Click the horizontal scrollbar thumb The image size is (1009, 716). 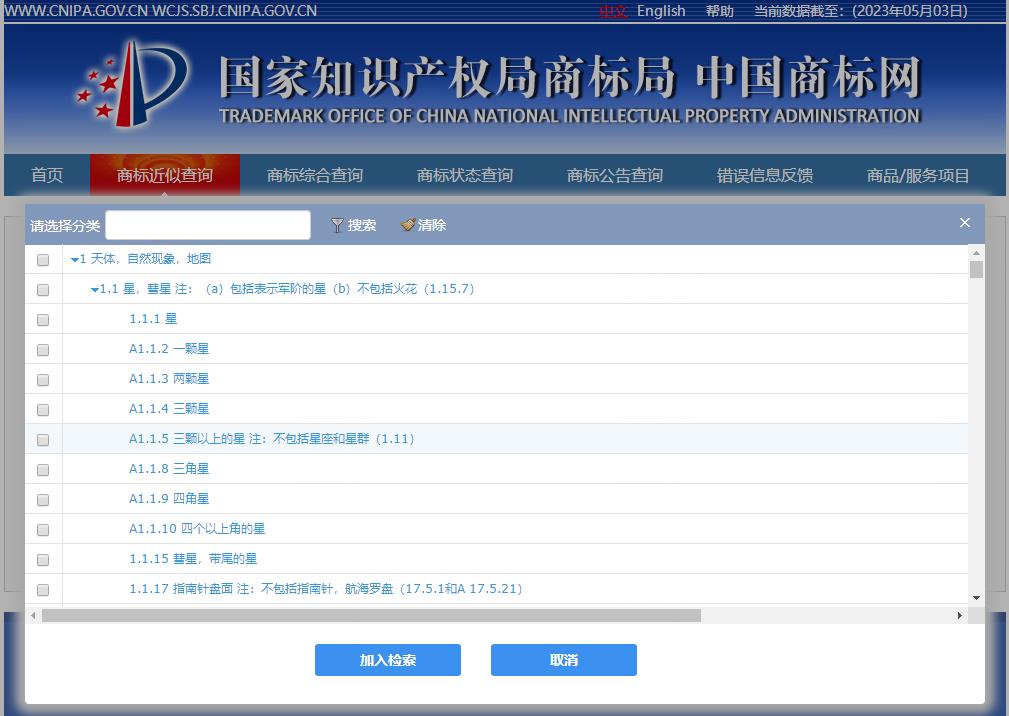371,616
